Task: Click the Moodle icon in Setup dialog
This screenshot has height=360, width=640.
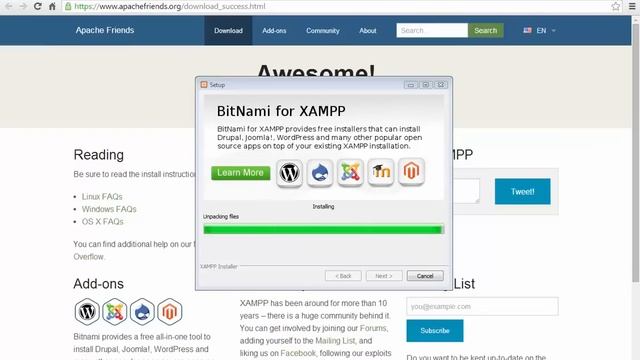Action: tap(381, 172)
